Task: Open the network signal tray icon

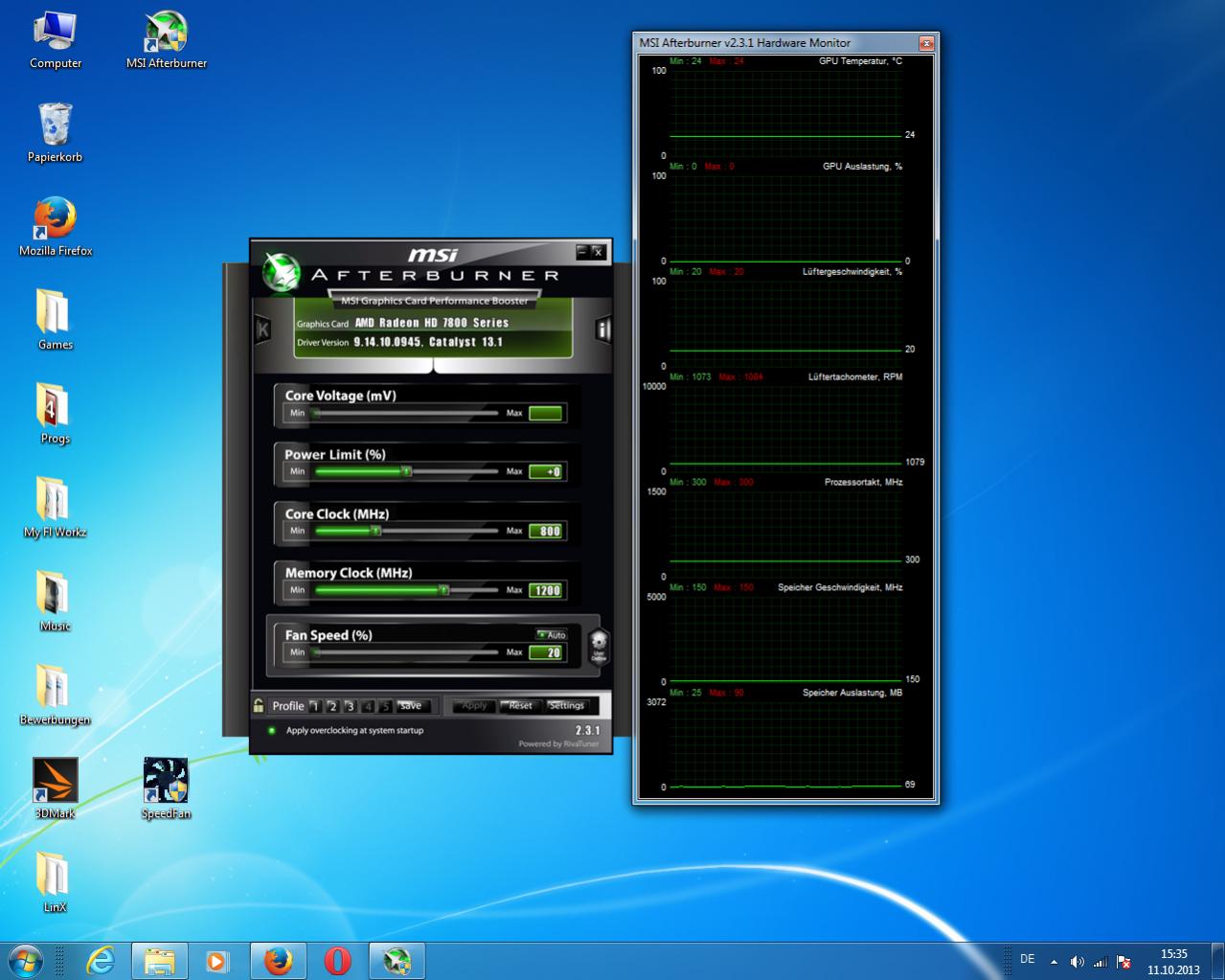Action: point(1100,961)
